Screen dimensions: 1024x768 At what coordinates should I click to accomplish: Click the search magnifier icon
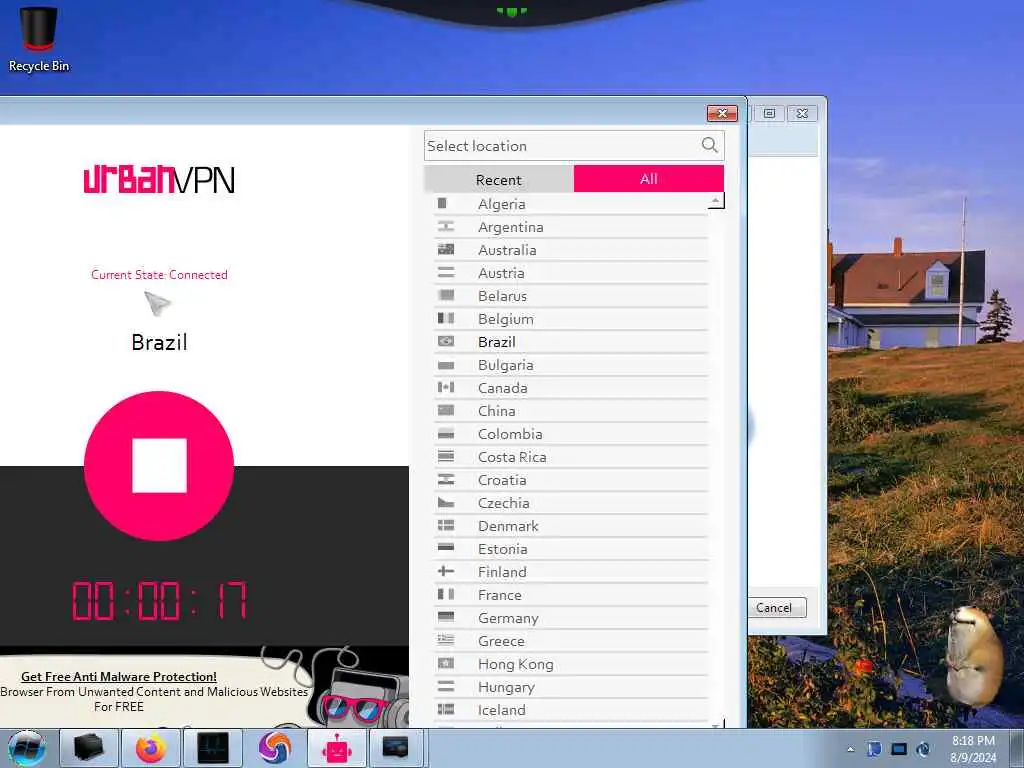coord(709,145)
